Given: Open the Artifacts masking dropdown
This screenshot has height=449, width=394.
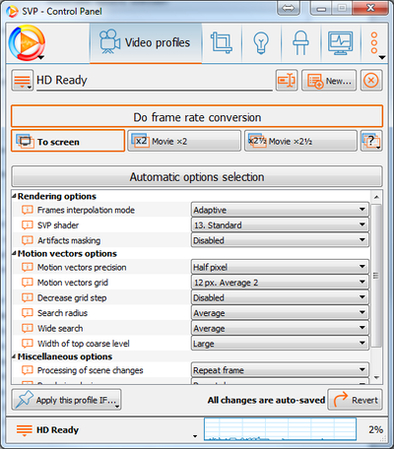Looking at the screenshot, I should pos(280,240).
